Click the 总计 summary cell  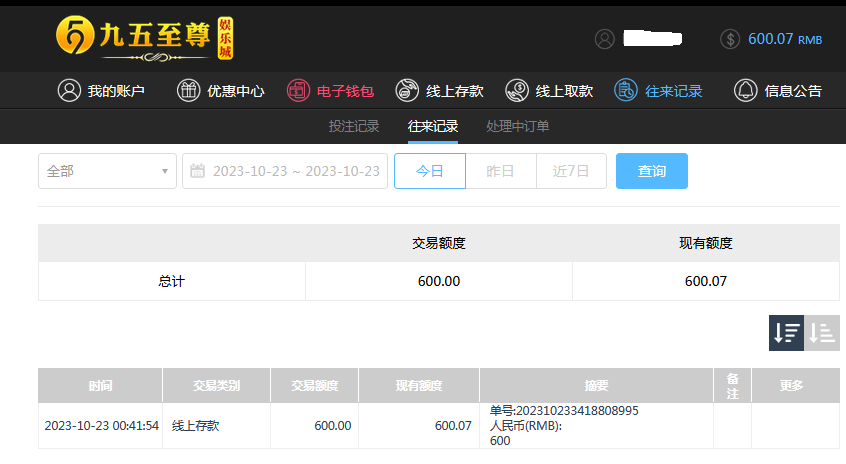tap(172, 281)
